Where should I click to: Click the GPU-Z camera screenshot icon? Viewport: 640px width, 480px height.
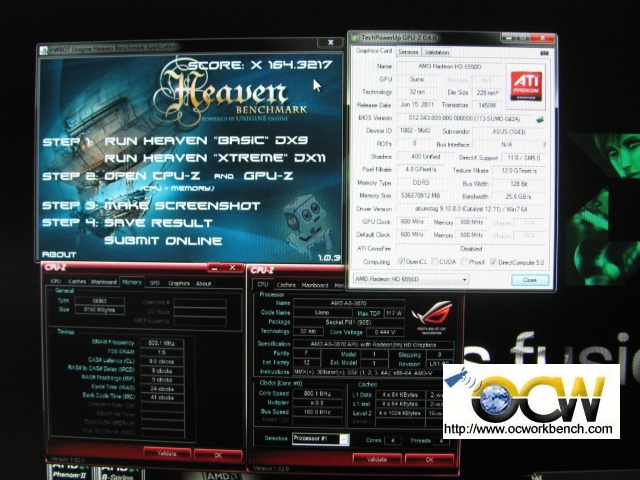pos(544,53)
